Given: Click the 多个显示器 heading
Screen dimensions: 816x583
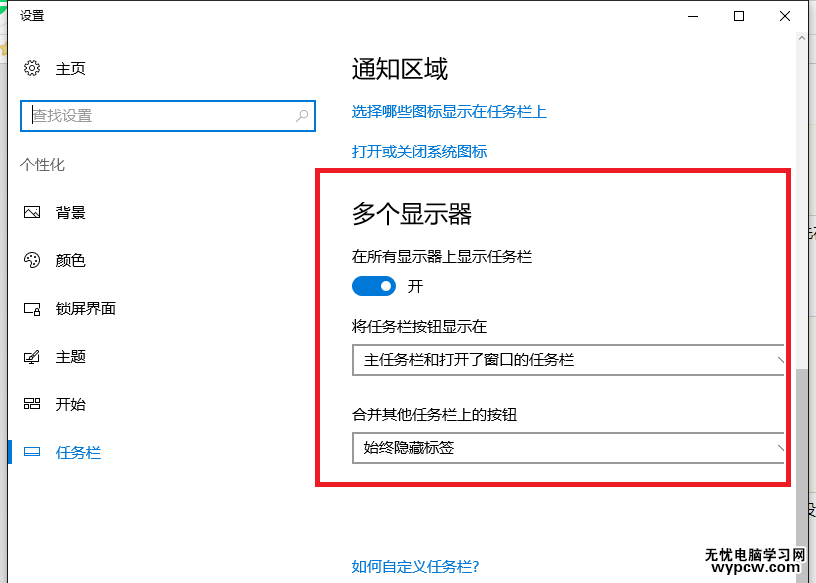Looking at the screenshot, I should click(x=412, y=214).
